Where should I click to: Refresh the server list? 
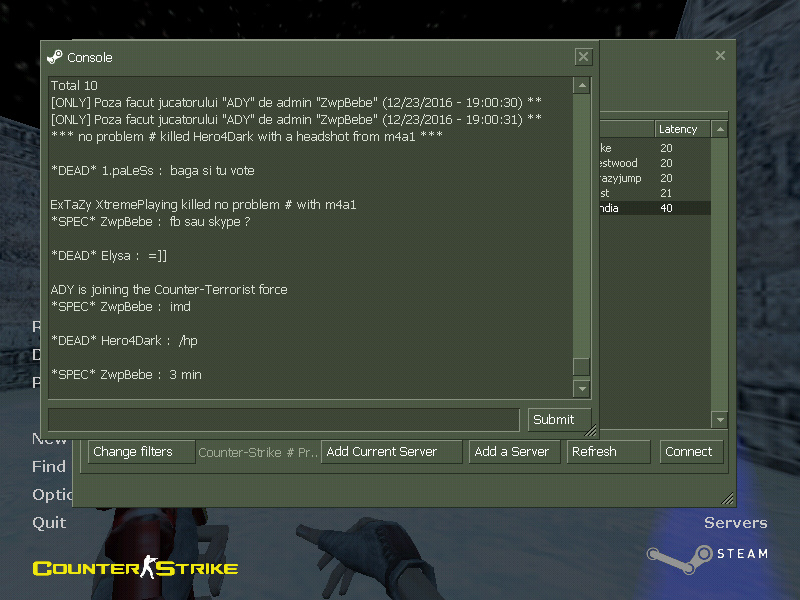coord(608,452)
